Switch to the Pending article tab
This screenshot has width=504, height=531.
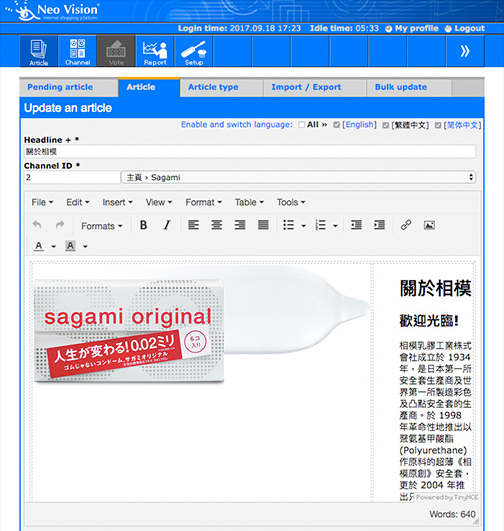coord(69,87)
